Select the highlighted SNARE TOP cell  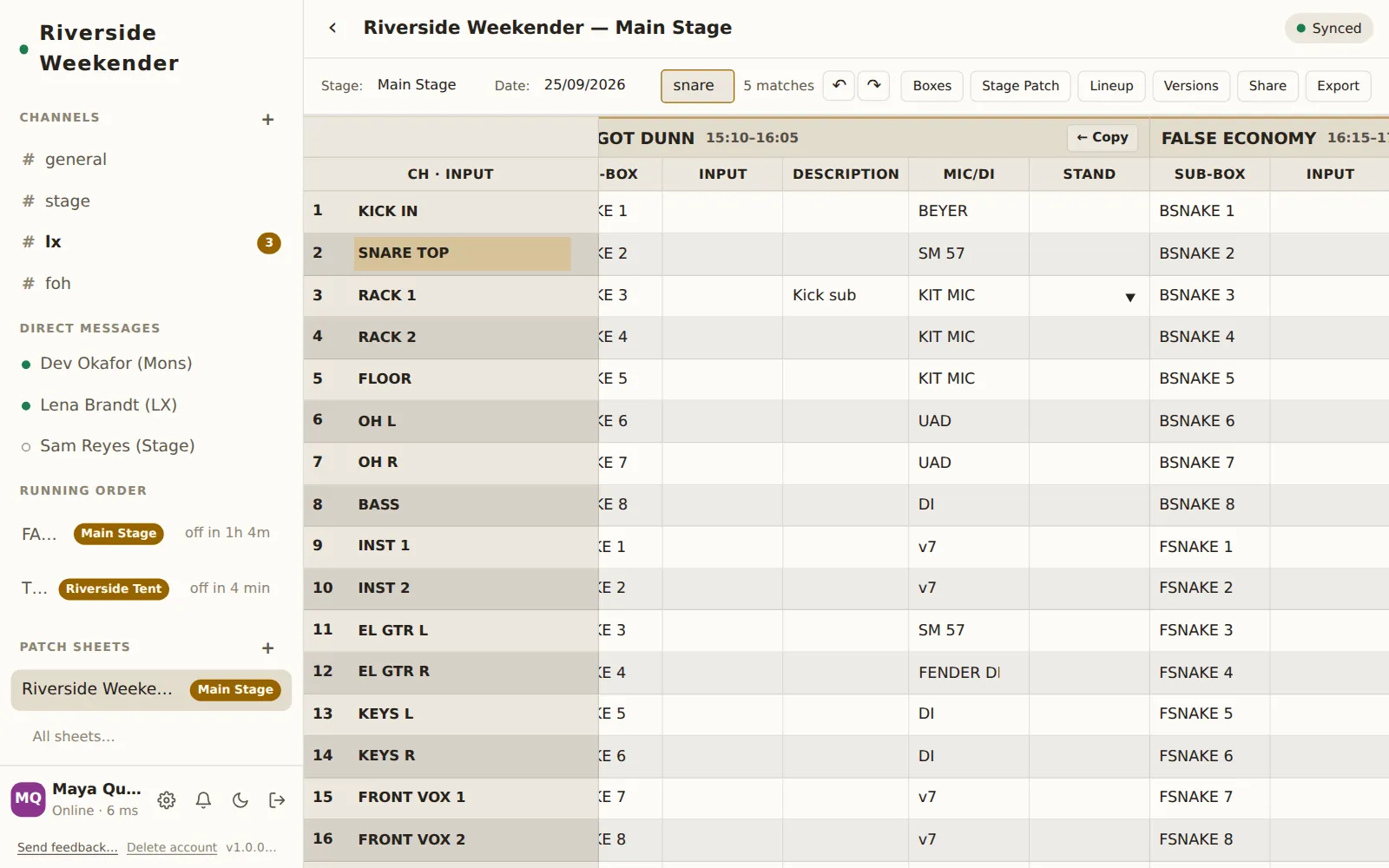[x=462, y=253]
